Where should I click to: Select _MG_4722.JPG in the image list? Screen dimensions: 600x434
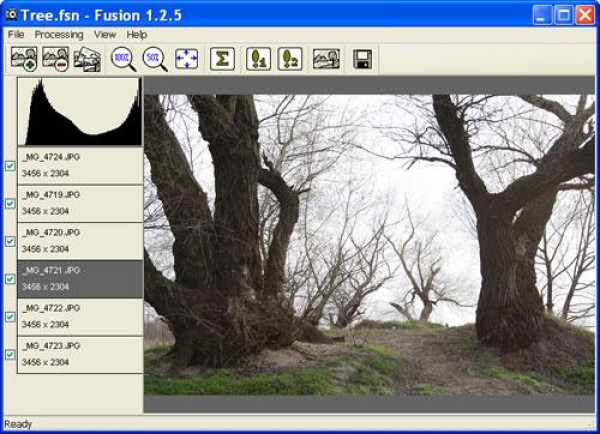80,317
